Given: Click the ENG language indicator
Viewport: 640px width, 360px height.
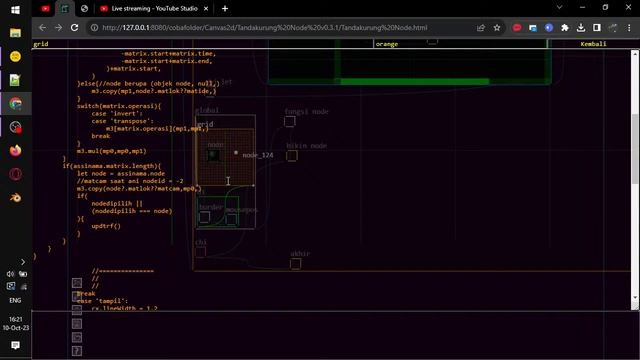Looking at the screenshot, I should [16, 300].
